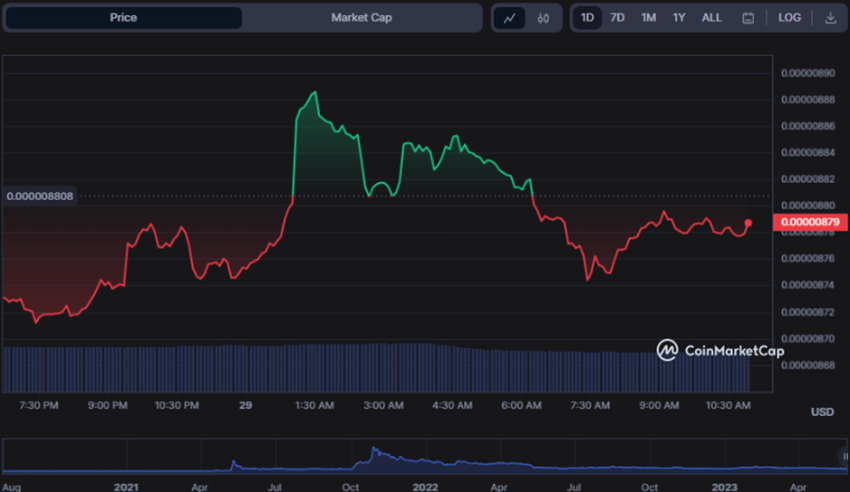
Task: Click the 7:30 PM time axis label
Action: click(38, 405)
